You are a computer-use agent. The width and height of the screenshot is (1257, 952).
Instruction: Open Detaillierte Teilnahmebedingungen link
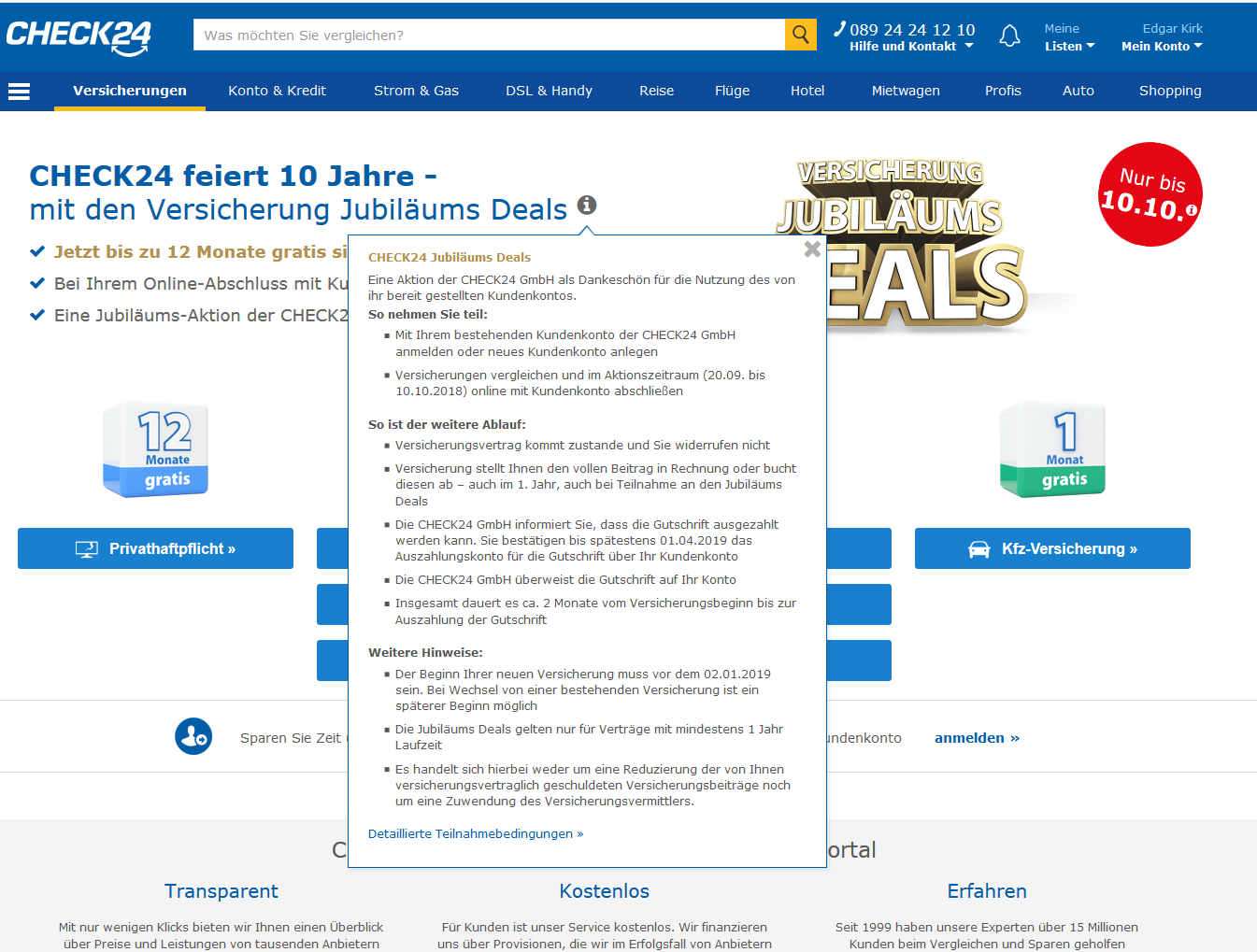[x=476, y=833]
